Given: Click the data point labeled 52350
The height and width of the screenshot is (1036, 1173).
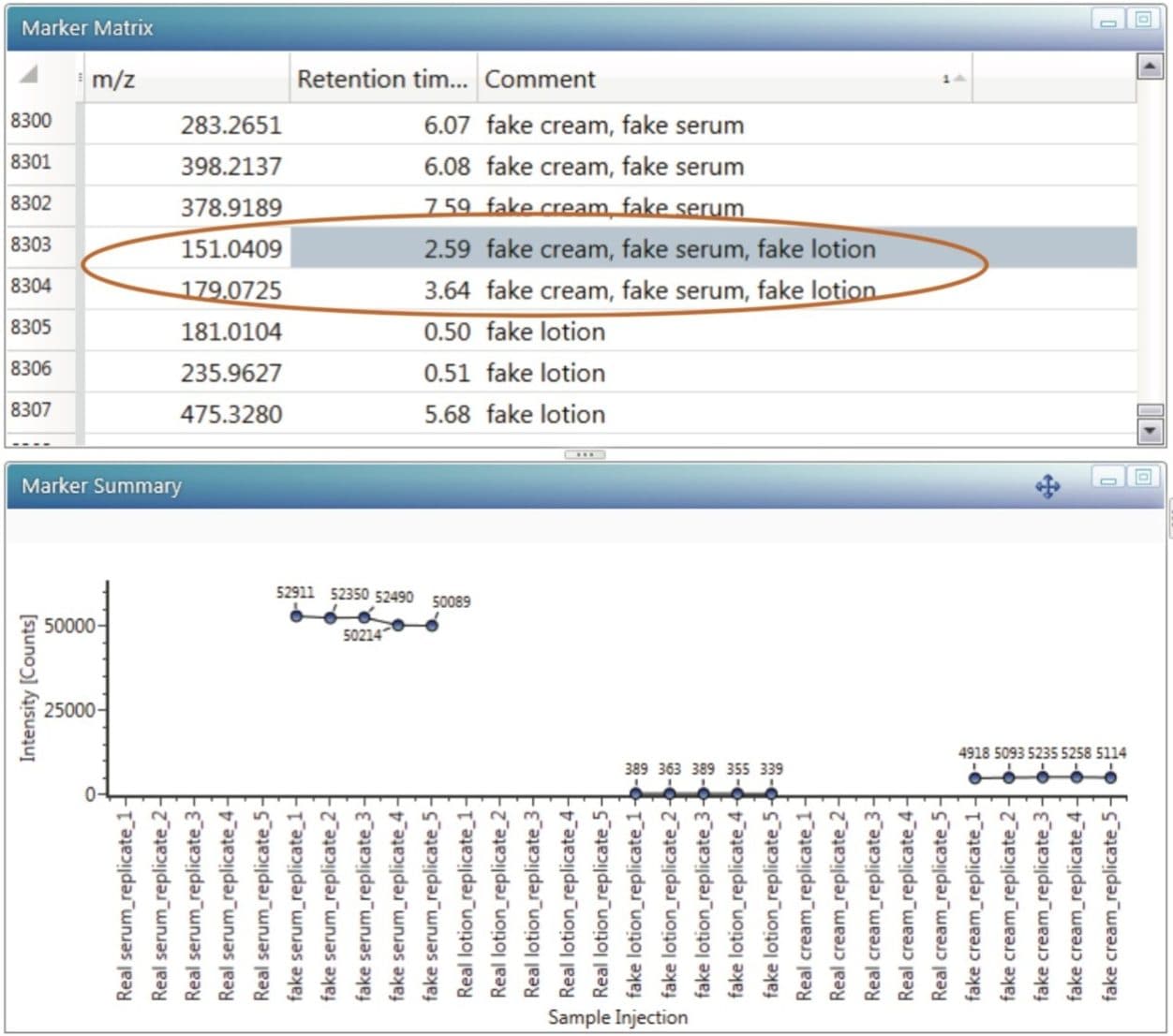Looking at the screenshot, I should pos(330,617).
